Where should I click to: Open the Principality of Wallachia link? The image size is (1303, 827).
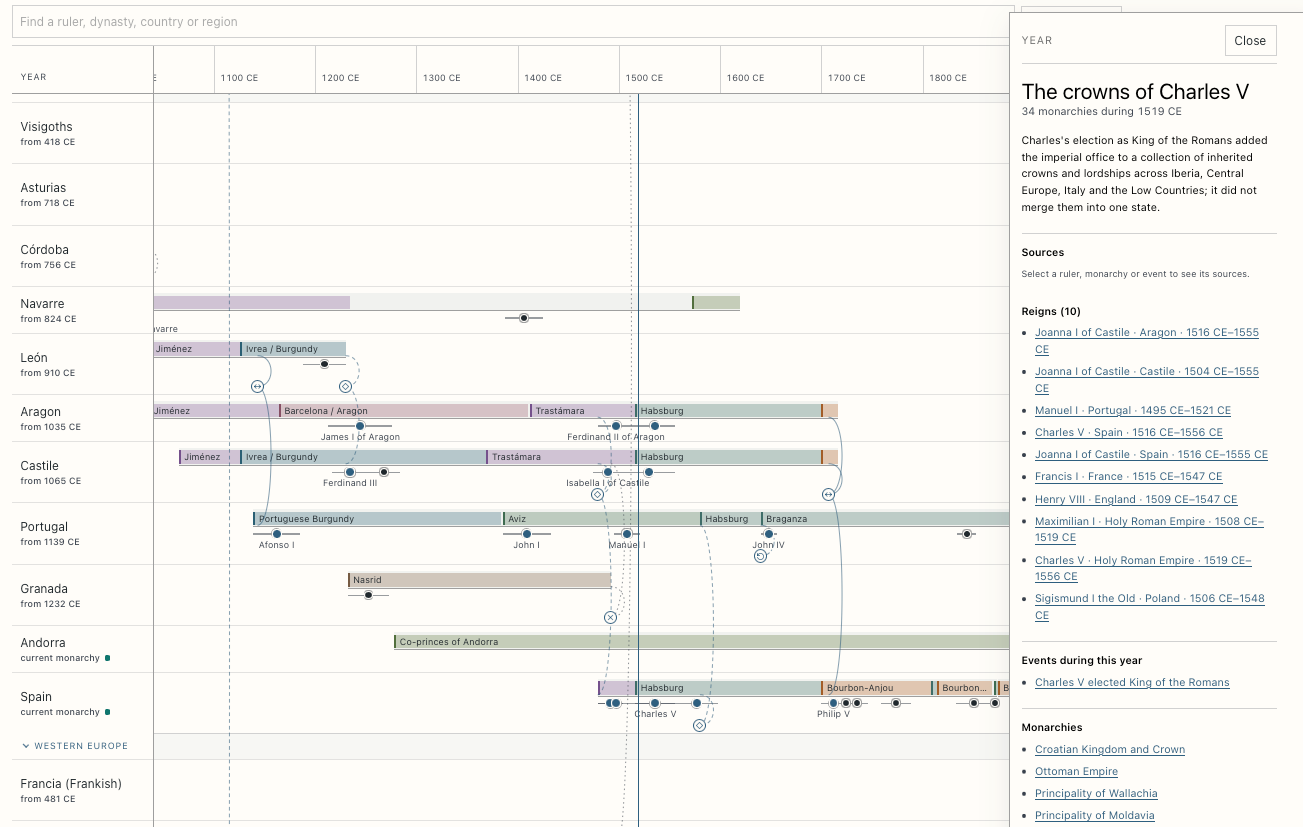click(1096, 793)
